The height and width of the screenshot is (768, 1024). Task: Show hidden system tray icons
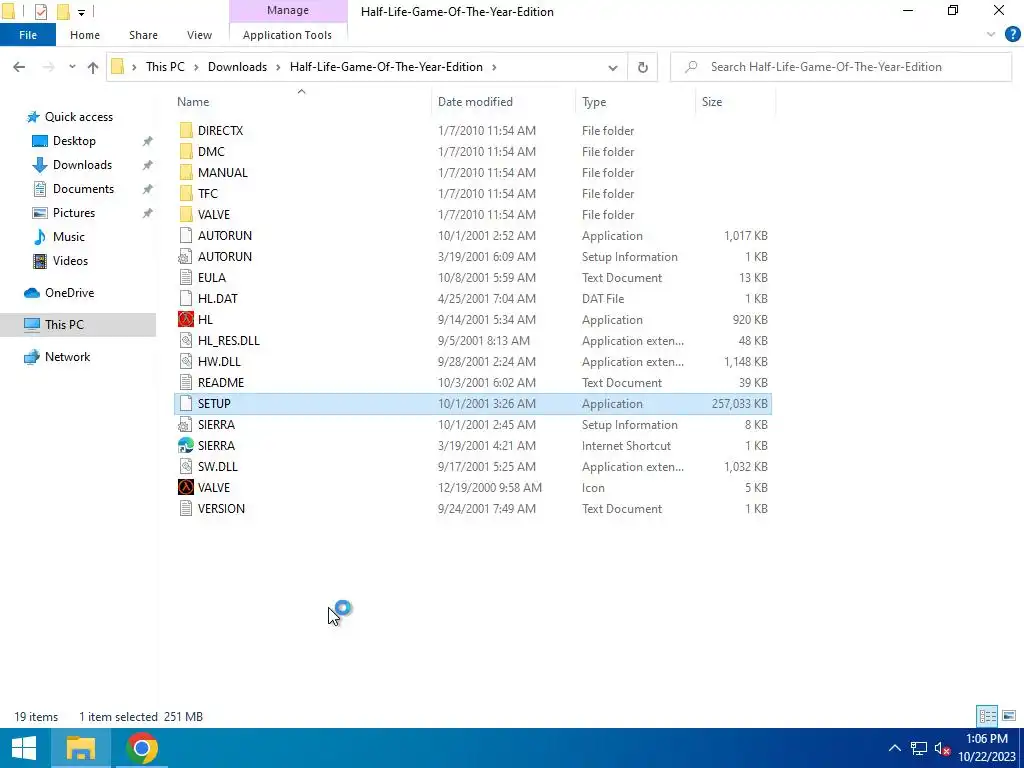pyautogui.click(x=895, y=748)
